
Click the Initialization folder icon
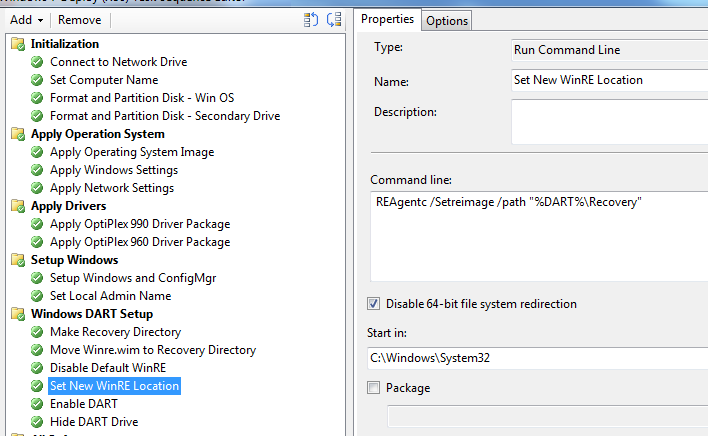pos(18,44)
